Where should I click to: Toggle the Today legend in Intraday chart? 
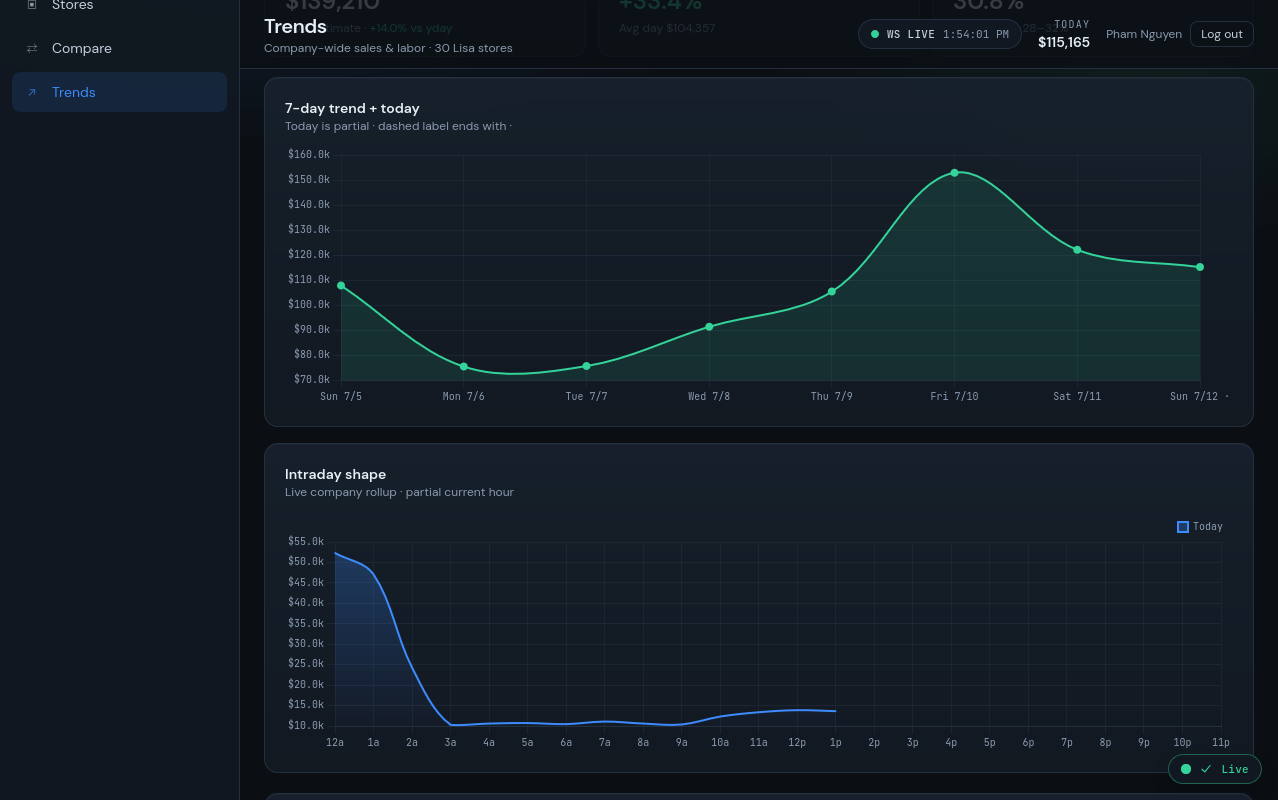(x=1200, y=526)
